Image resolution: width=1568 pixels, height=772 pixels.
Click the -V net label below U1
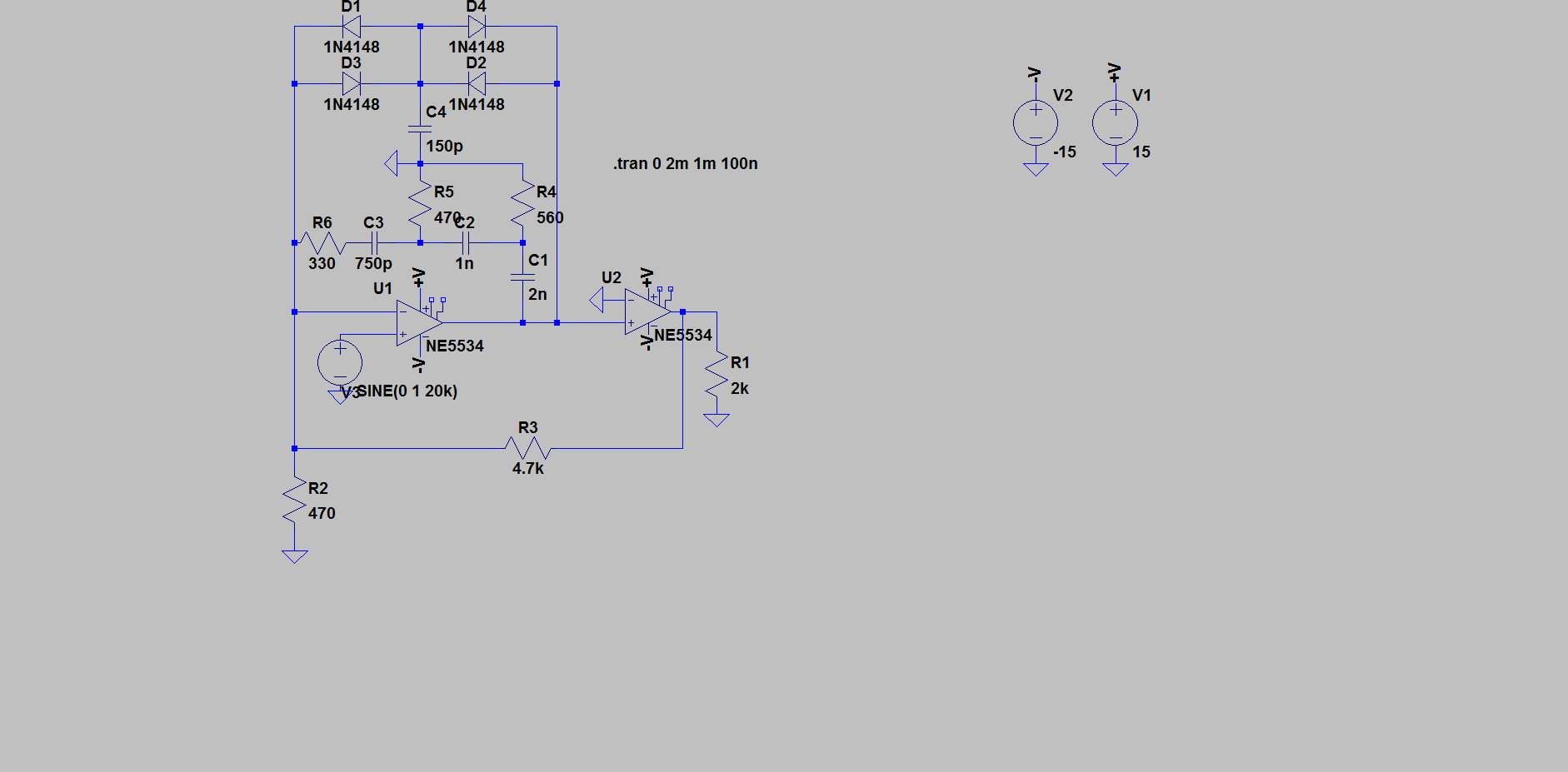tap(419, 365)
